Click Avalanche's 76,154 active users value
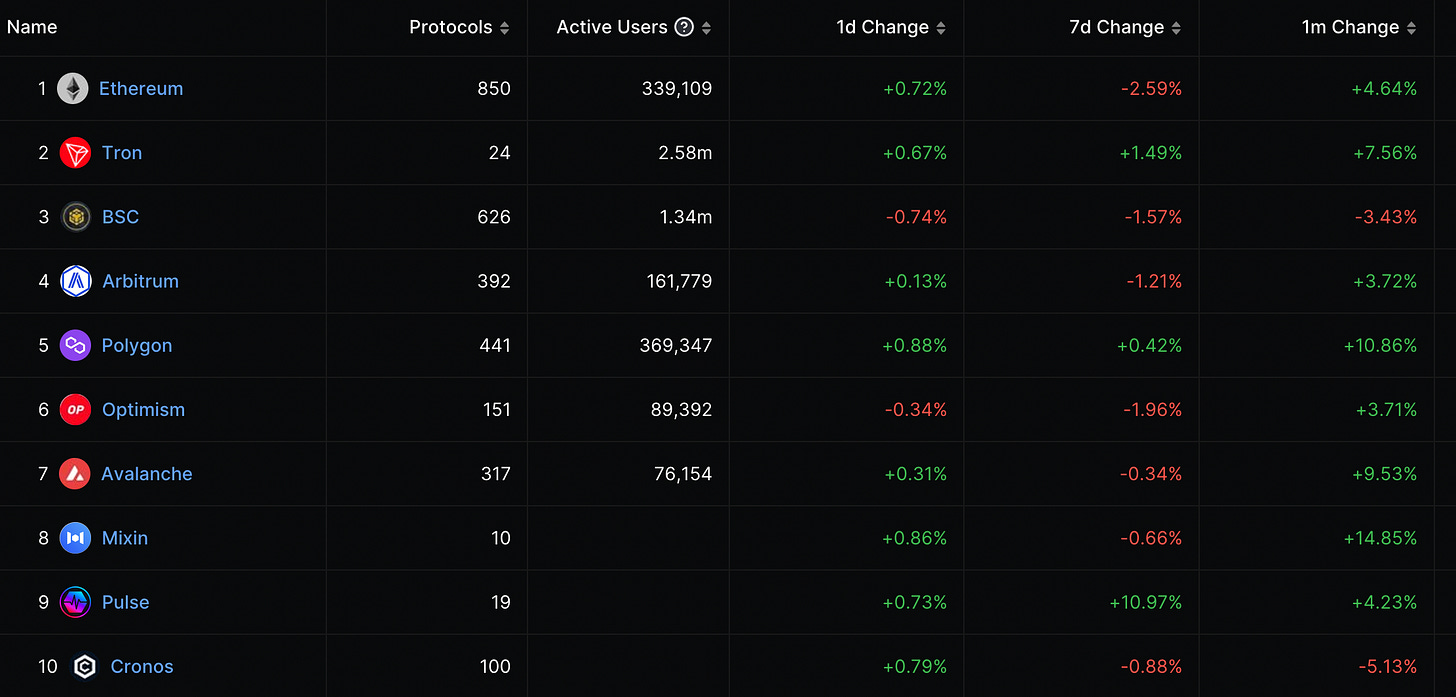 point(683,473)
